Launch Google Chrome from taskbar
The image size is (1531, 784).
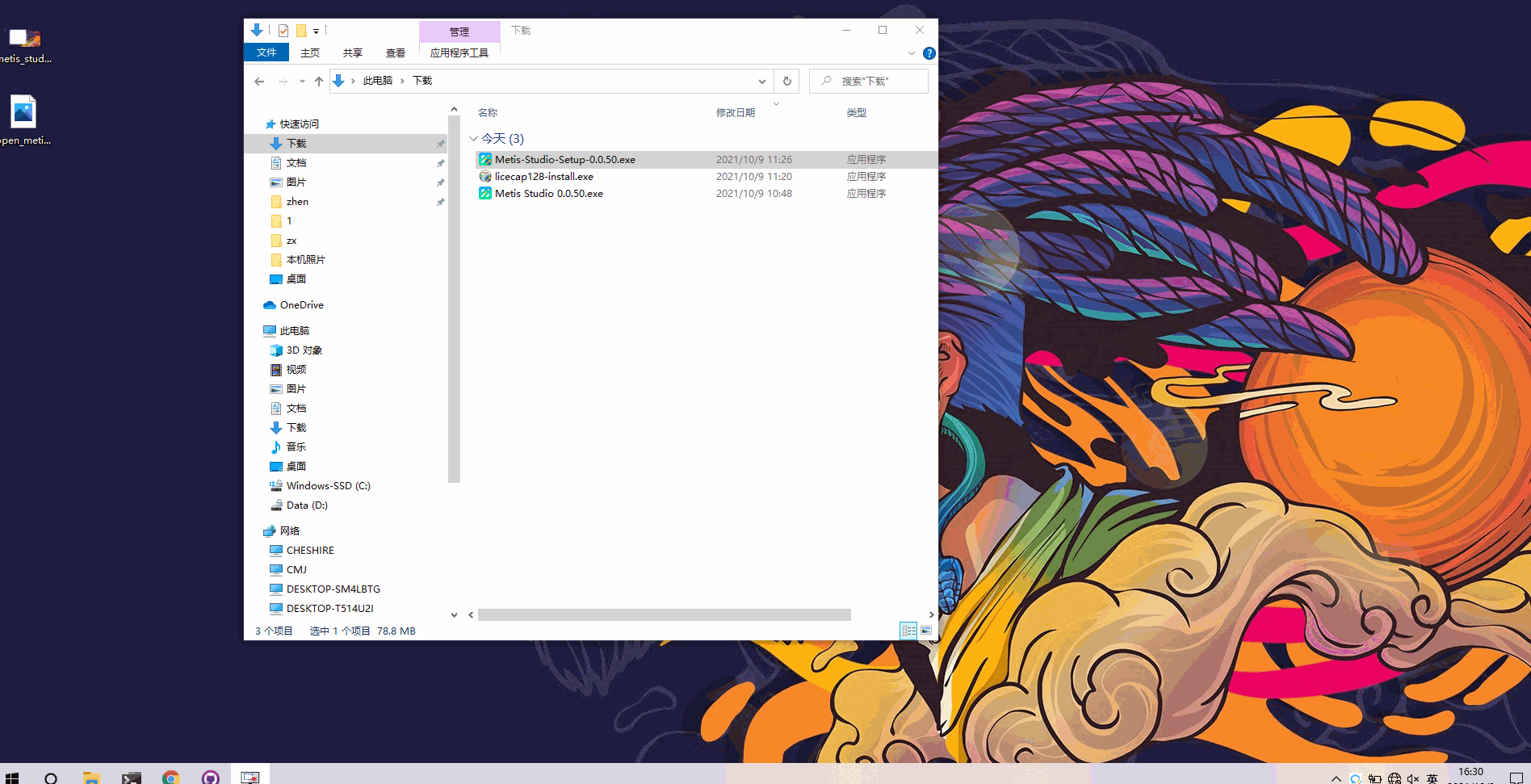[x=170, y=778]
